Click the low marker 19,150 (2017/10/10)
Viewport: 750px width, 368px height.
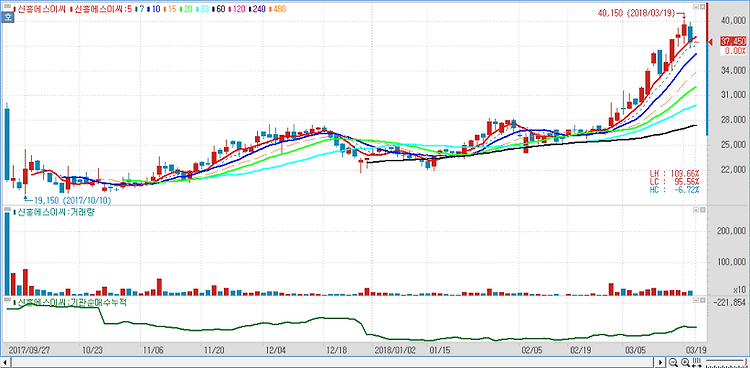pyautogui.click(x=72, y=201)
